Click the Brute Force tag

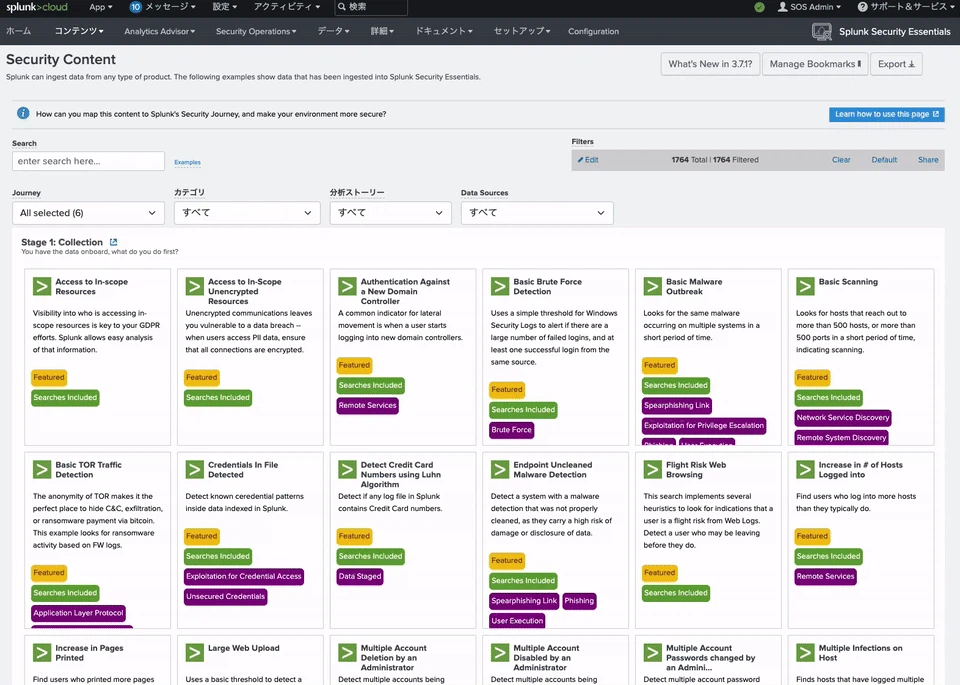(511, 430)
